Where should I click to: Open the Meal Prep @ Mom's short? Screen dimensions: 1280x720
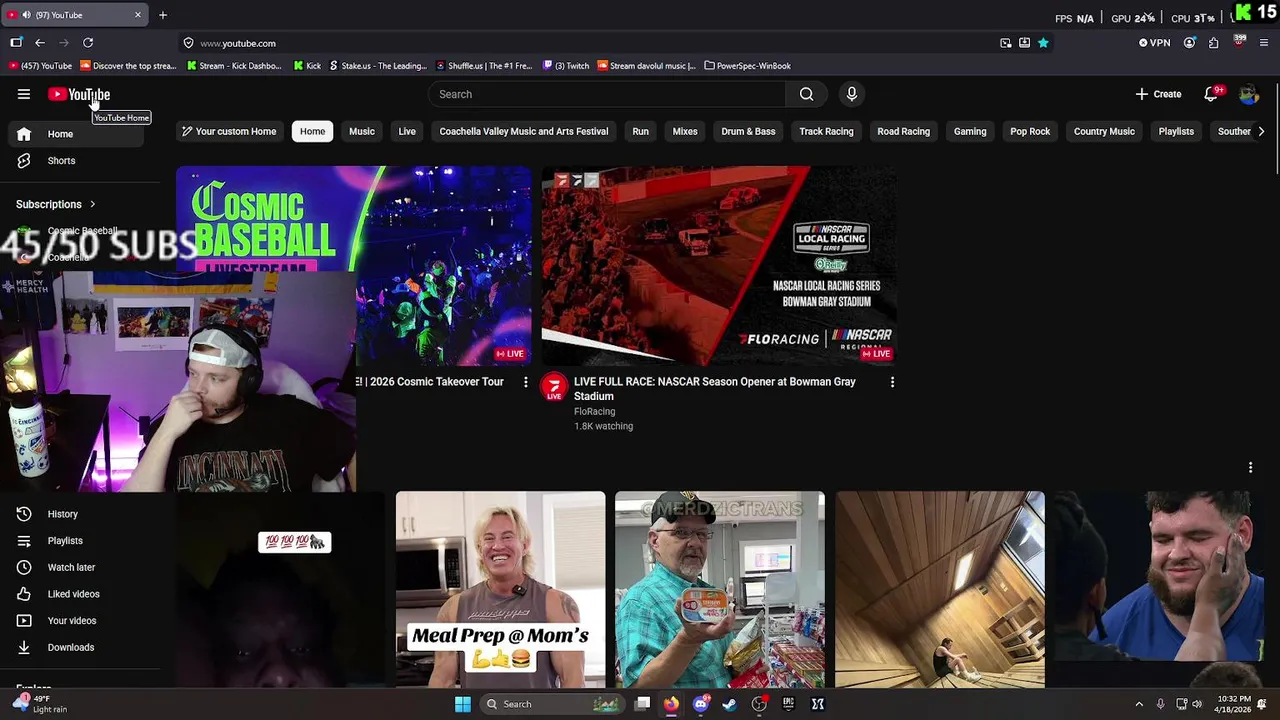click(x=500, y=589)
